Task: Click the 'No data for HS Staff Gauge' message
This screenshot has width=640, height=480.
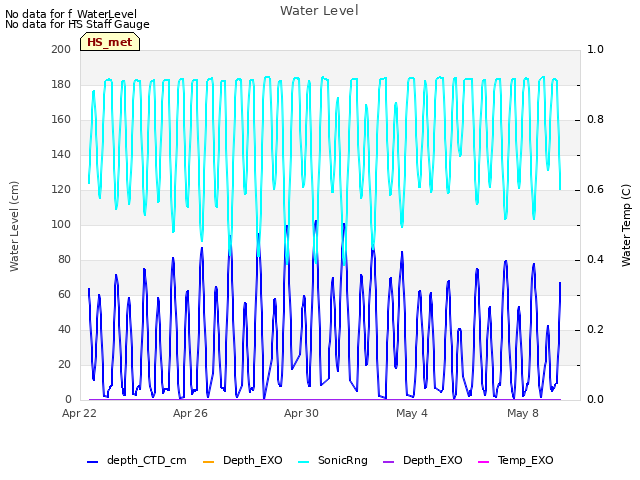Action: 77,24
